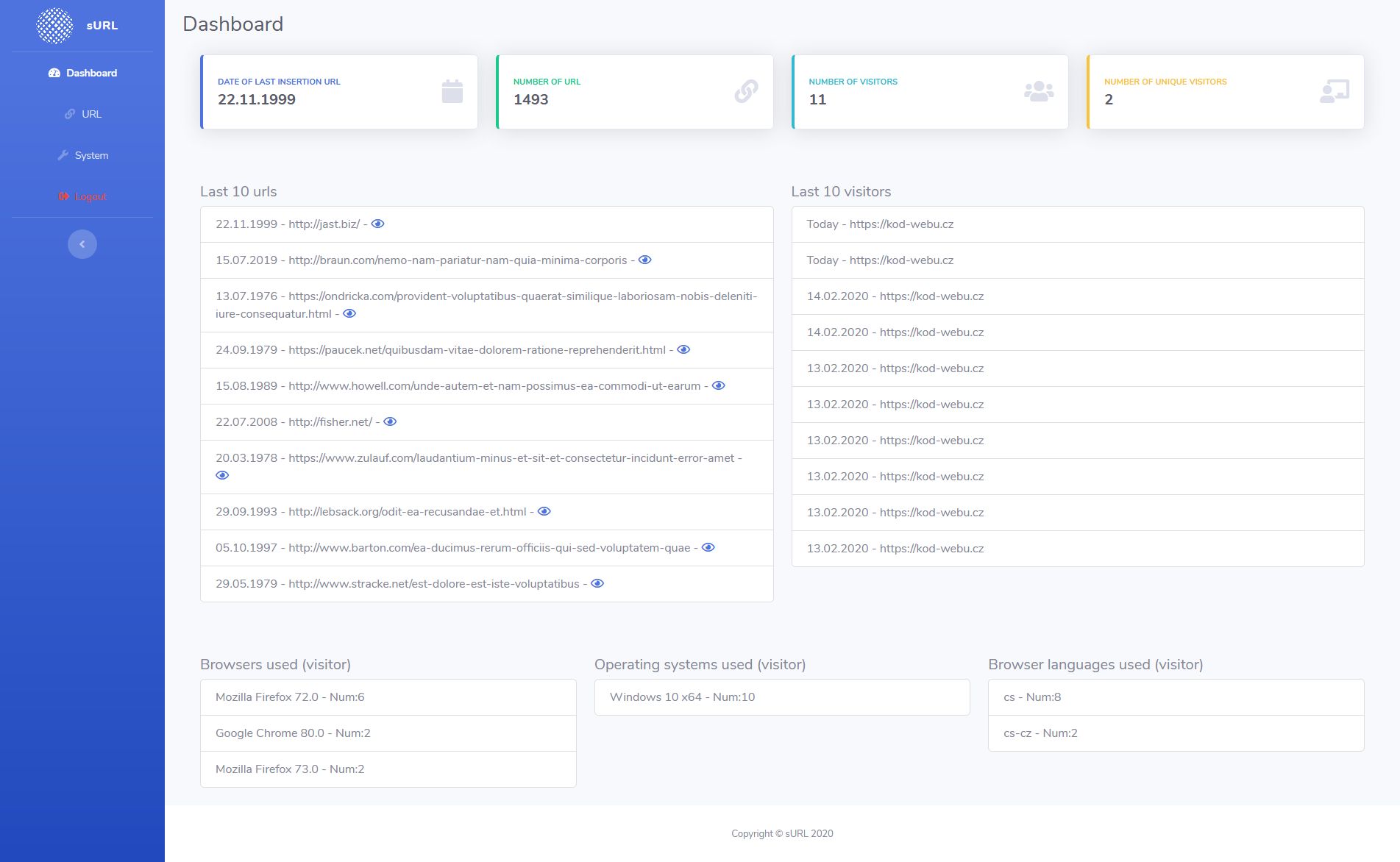View details of braun.com URL via eye icon
Screen dimensions: 1400x862
click(644, 260)
